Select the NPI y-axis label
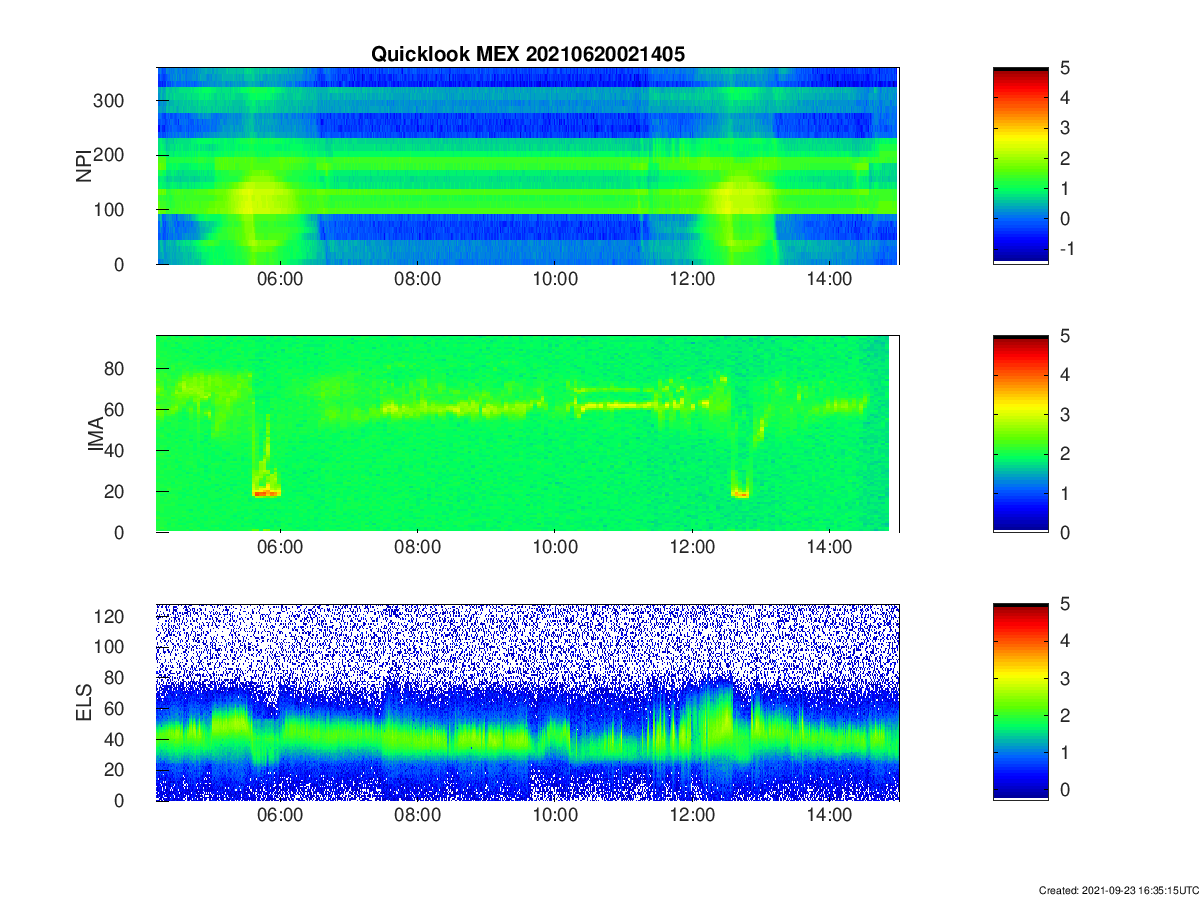 click(x=84, y=165)
